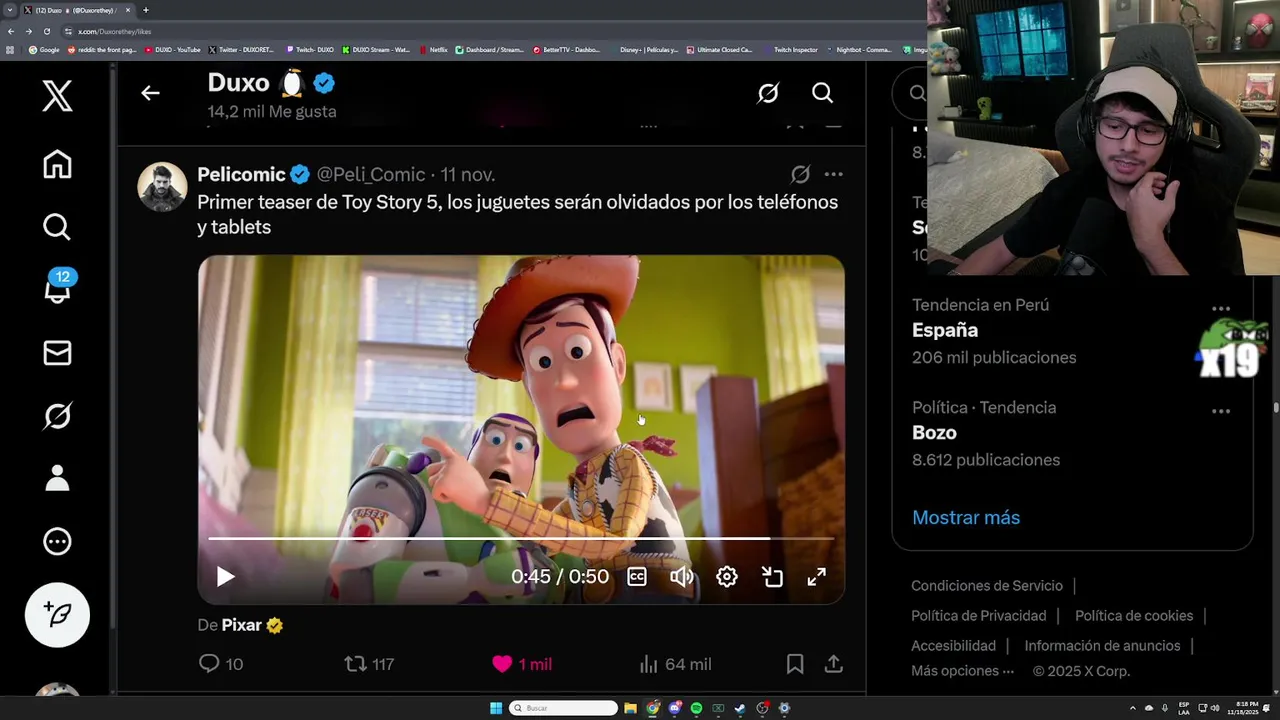Open the Windows Start menu
This screenshot has height=720, width=1280.
(496, 708)
